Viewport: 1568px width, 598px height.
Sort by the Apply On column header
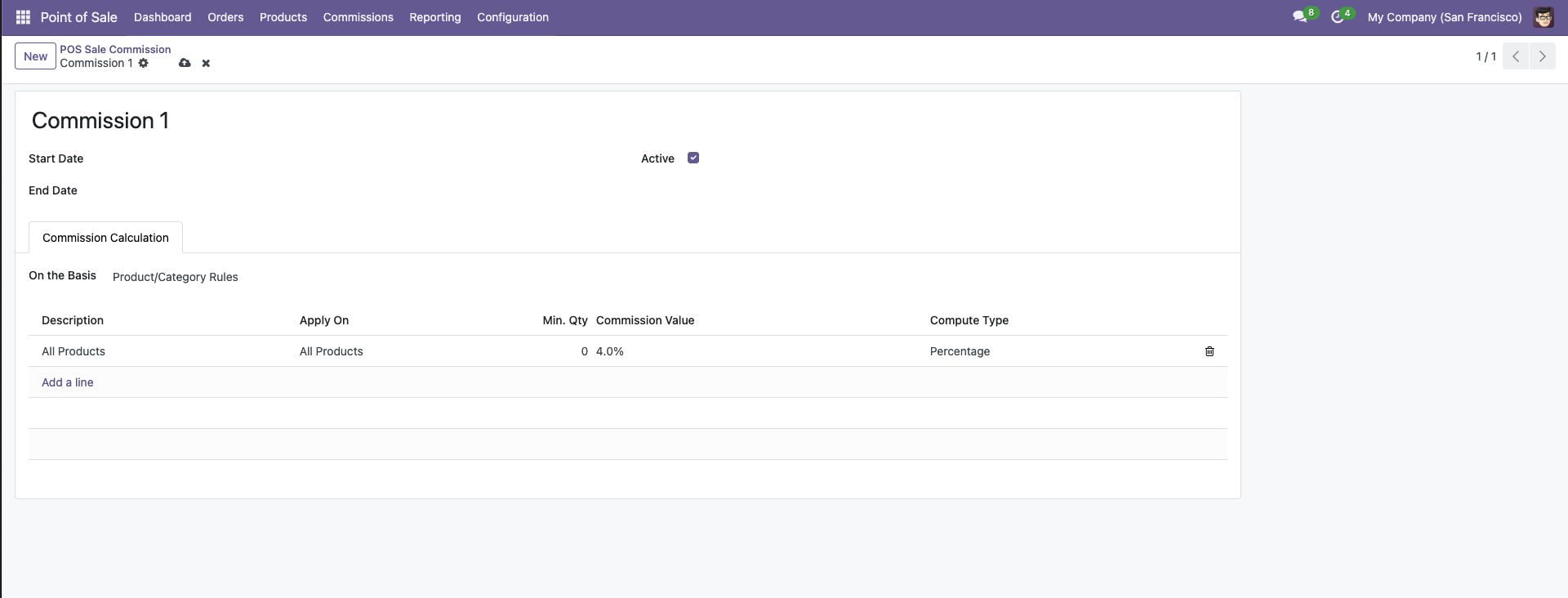point(324,320)
